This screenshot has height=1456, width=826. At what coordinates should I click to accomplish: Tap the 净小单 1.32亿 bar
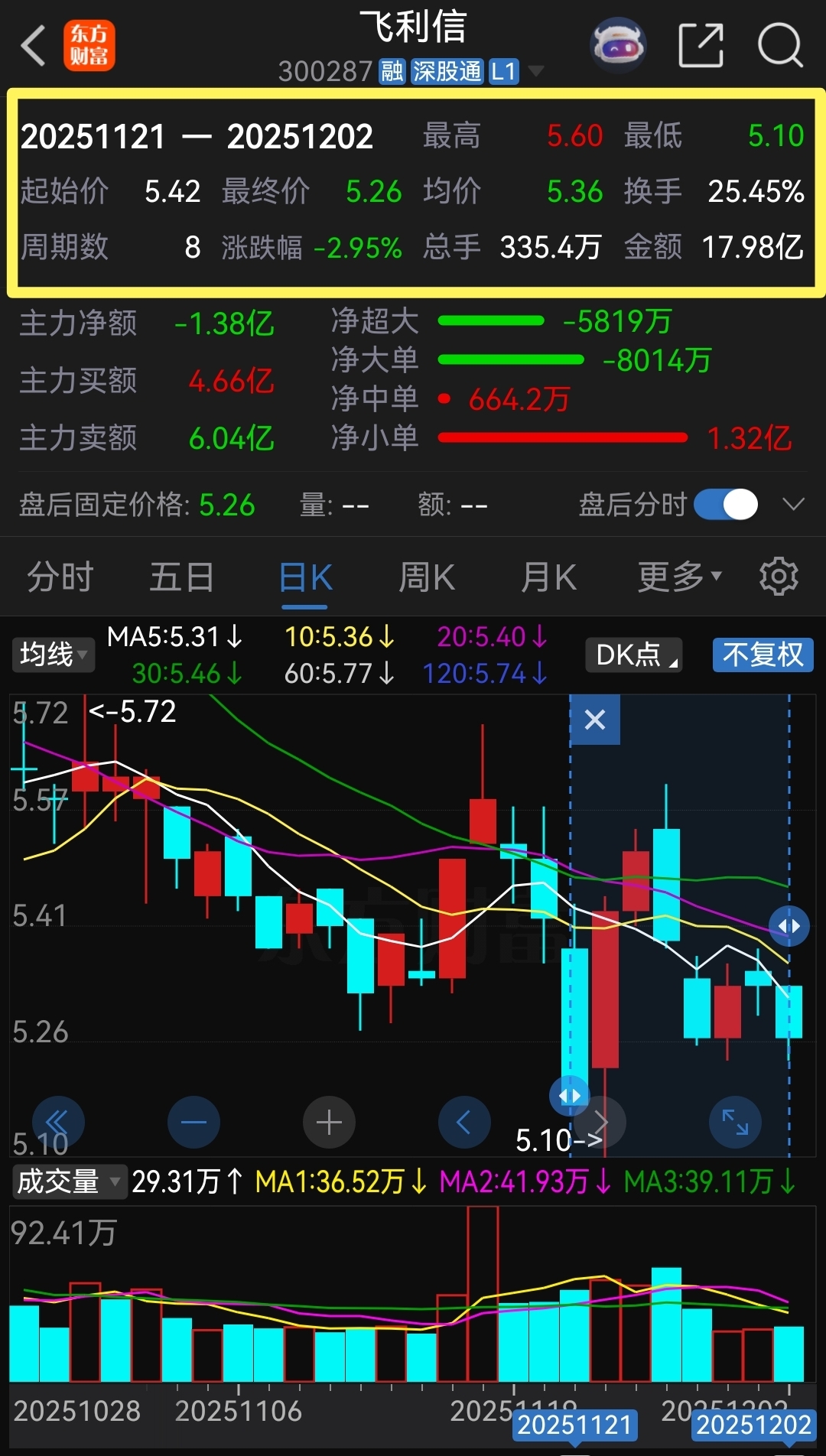563,437
